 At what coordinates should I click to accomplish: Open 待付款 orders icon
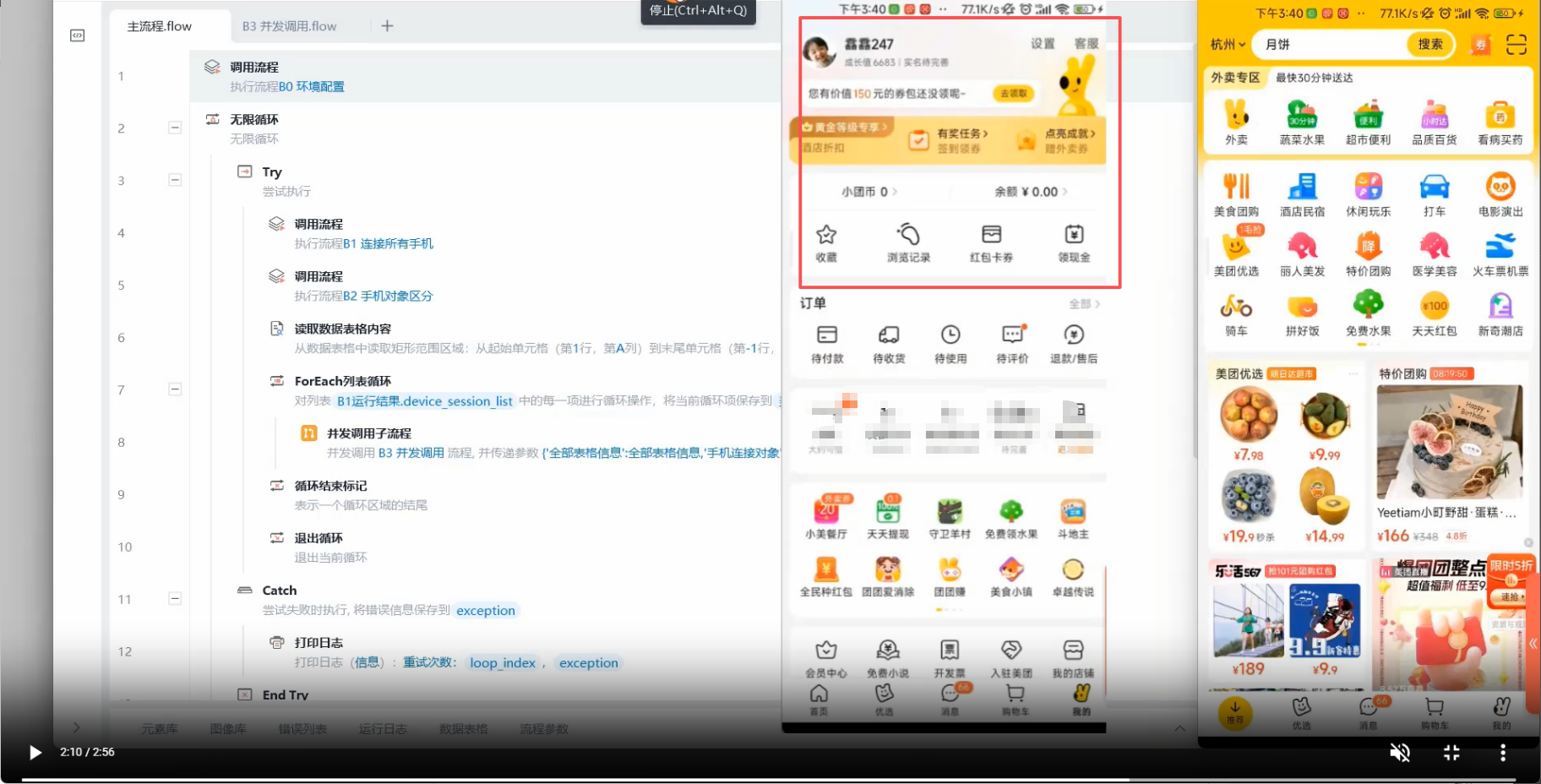(827, 345)
